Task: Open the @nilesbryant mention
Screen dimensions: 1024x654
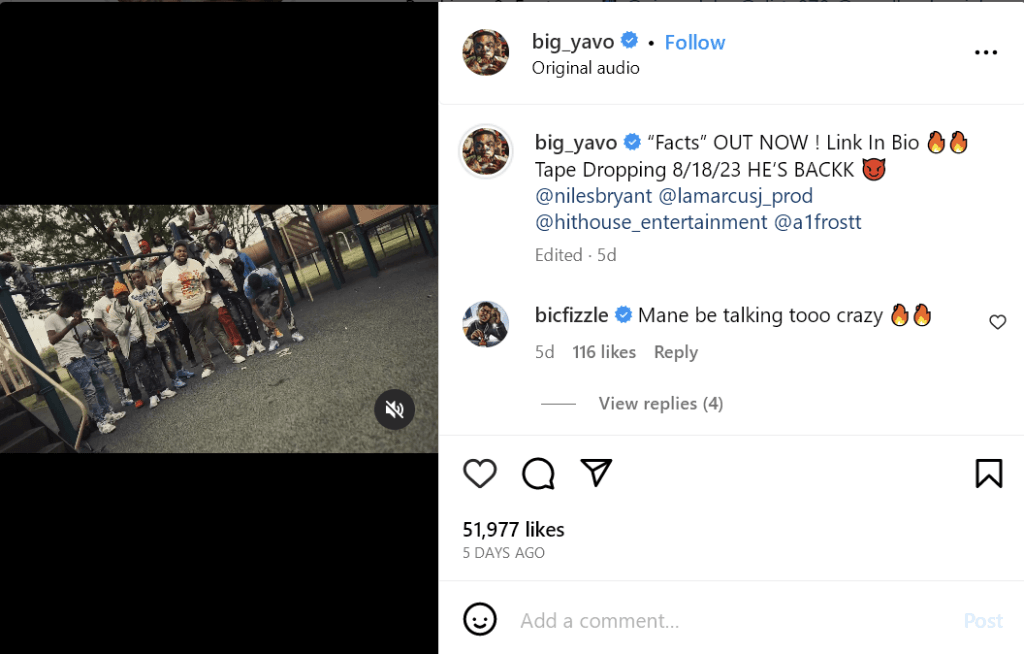Action: click(592, 196)
